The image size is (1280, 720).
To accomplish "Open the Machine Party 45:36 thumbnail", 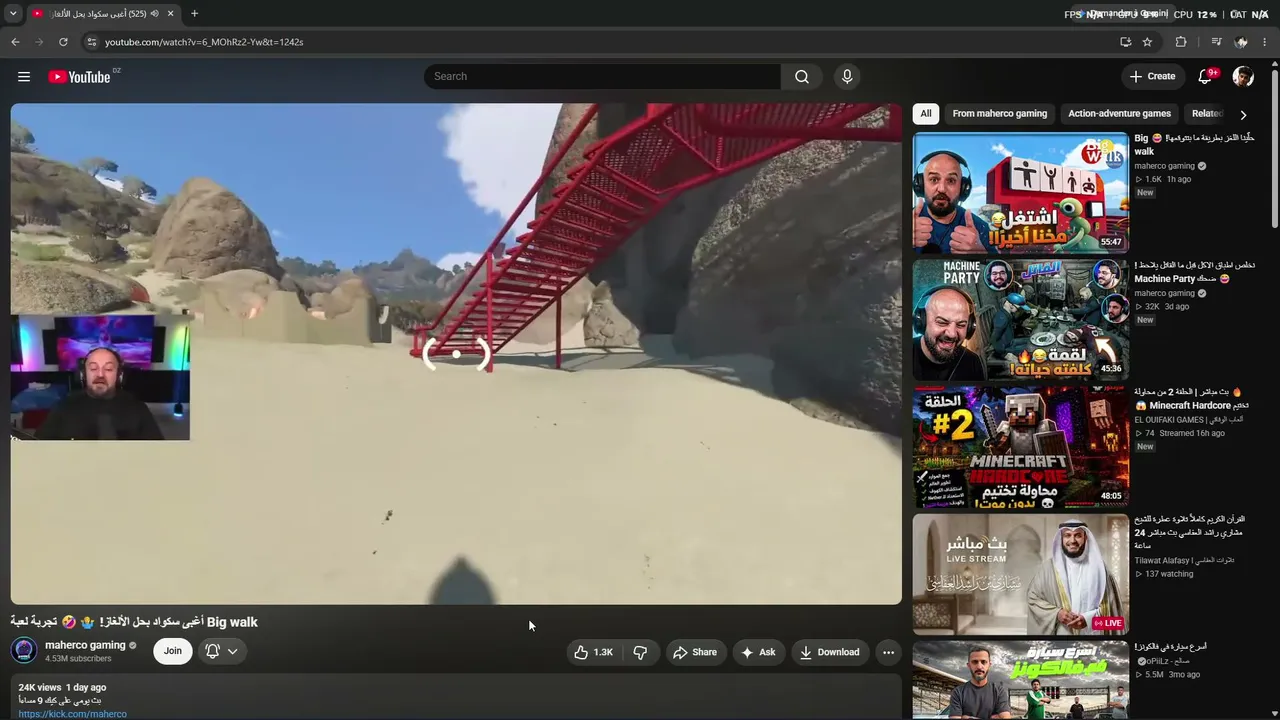I will pos(1021,320).
